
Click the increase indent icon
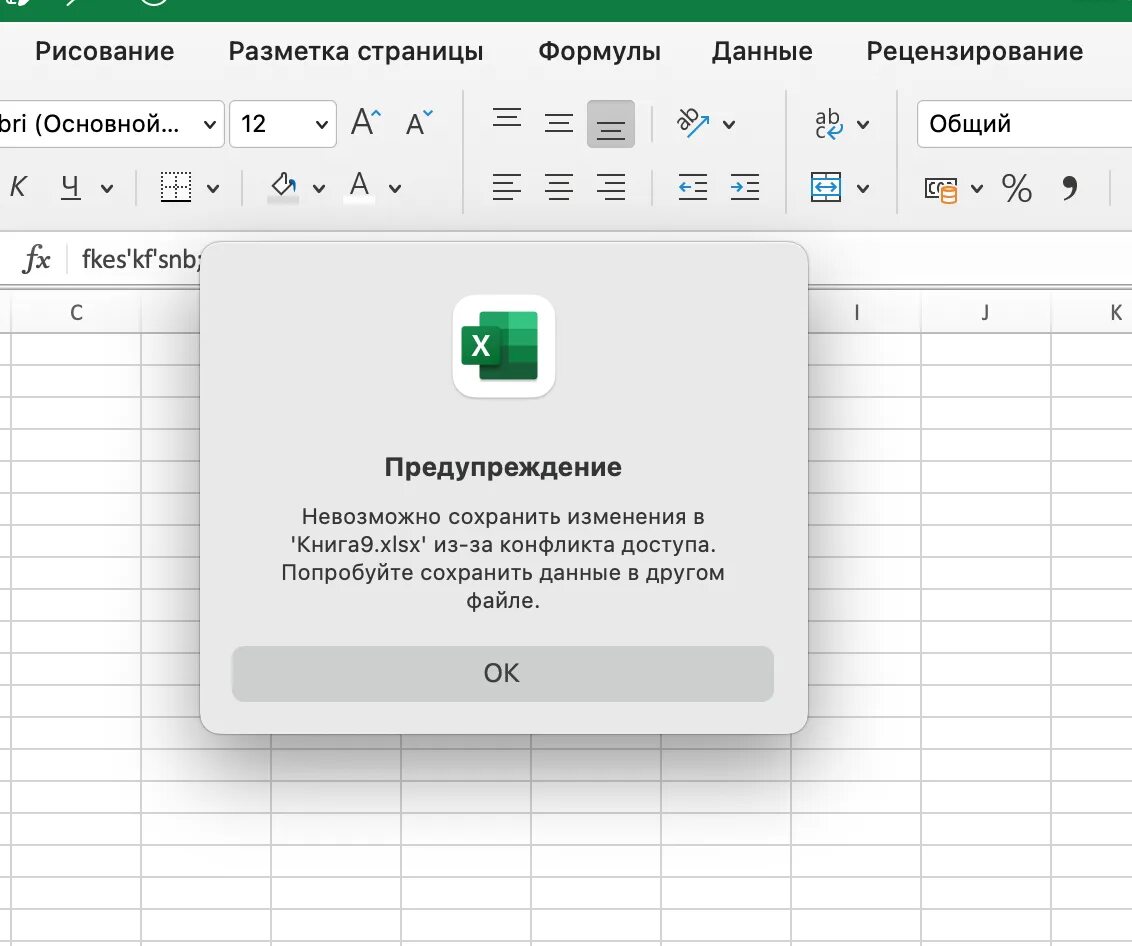(744, 187)
